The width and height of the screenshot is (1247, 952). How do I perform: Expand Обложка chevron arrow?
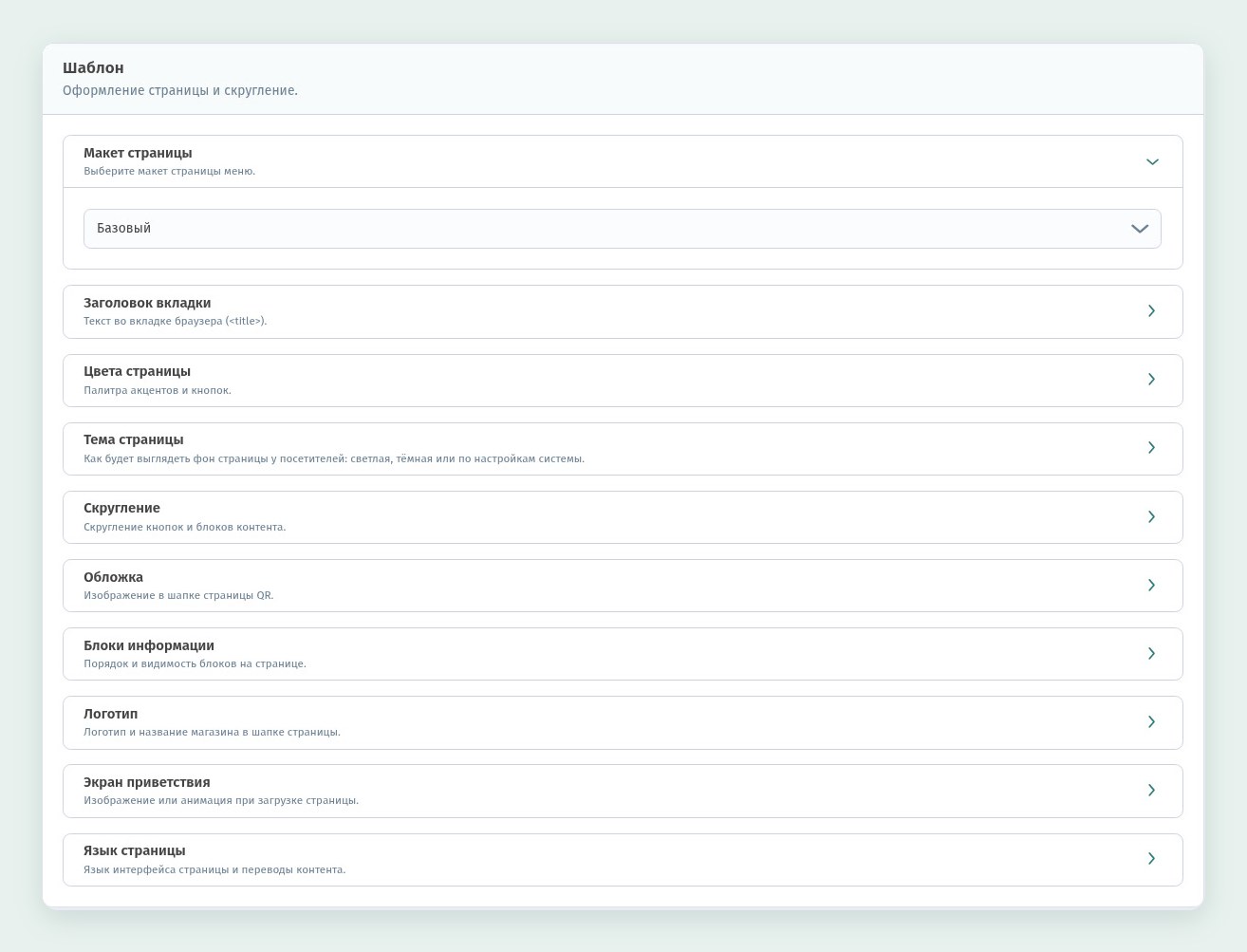coord(1151,586)
